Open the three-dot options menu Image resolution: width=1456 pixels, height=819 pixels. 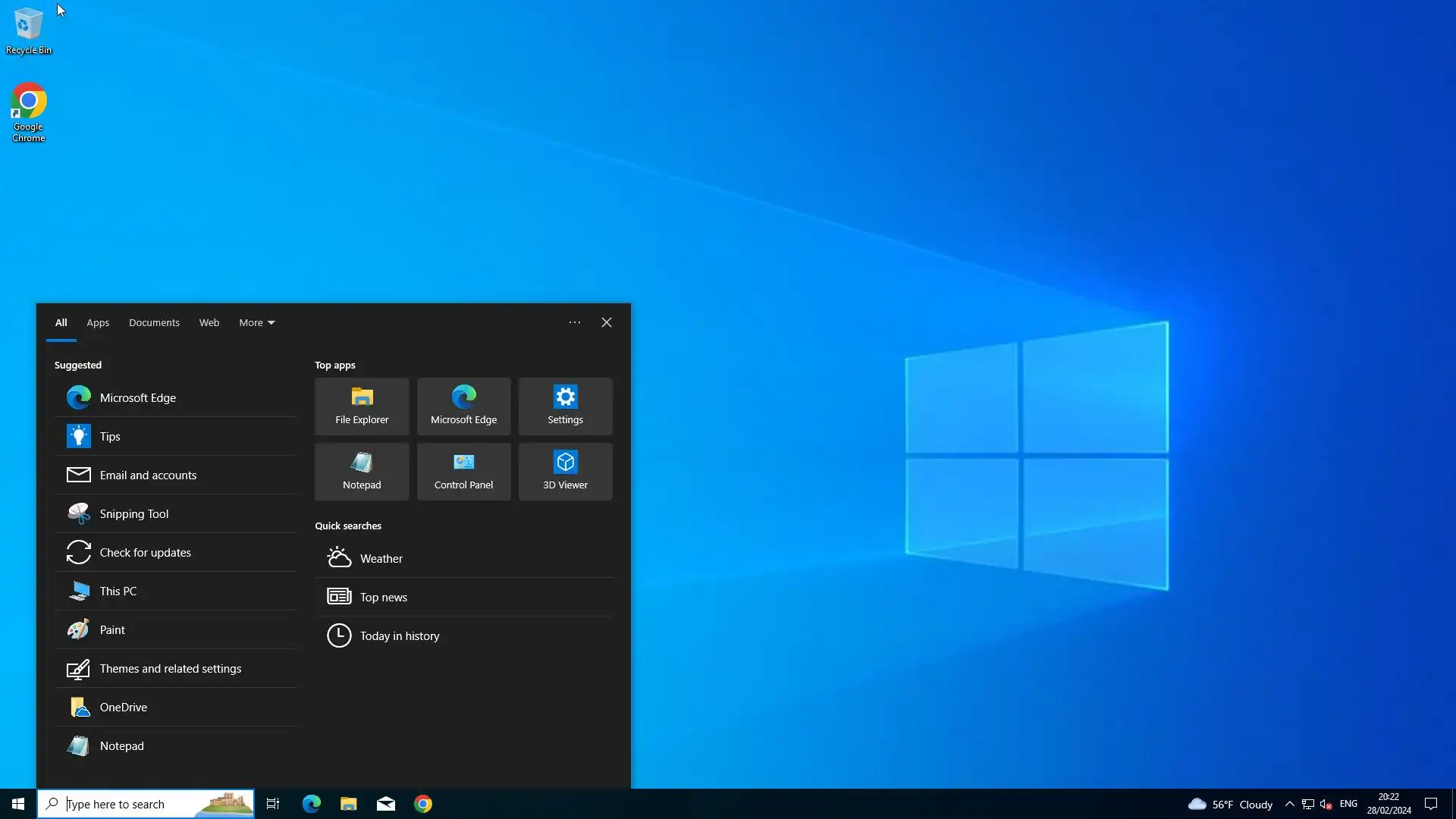click(x=575, y=322)
